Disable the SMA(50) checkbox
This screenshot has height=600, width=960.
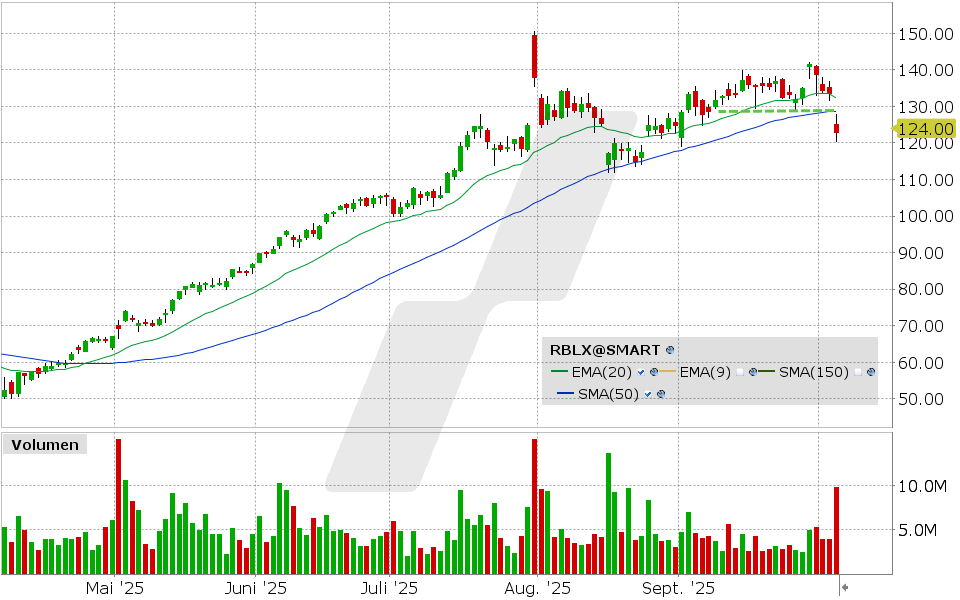[x=648, y=392]
